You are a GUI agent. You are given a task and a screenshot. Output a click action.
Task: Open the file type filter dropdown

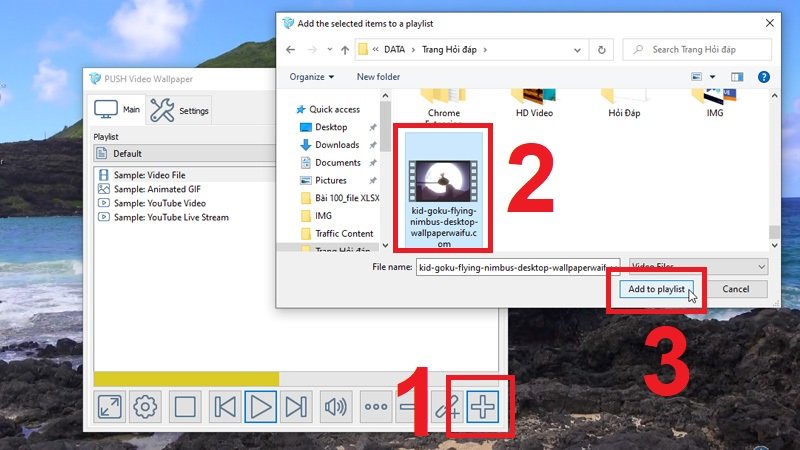696,266
